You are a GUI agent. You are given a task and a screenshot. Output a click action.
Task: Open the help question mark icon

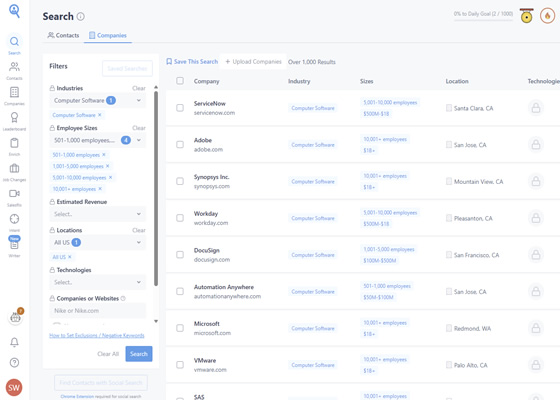(14, 362)
